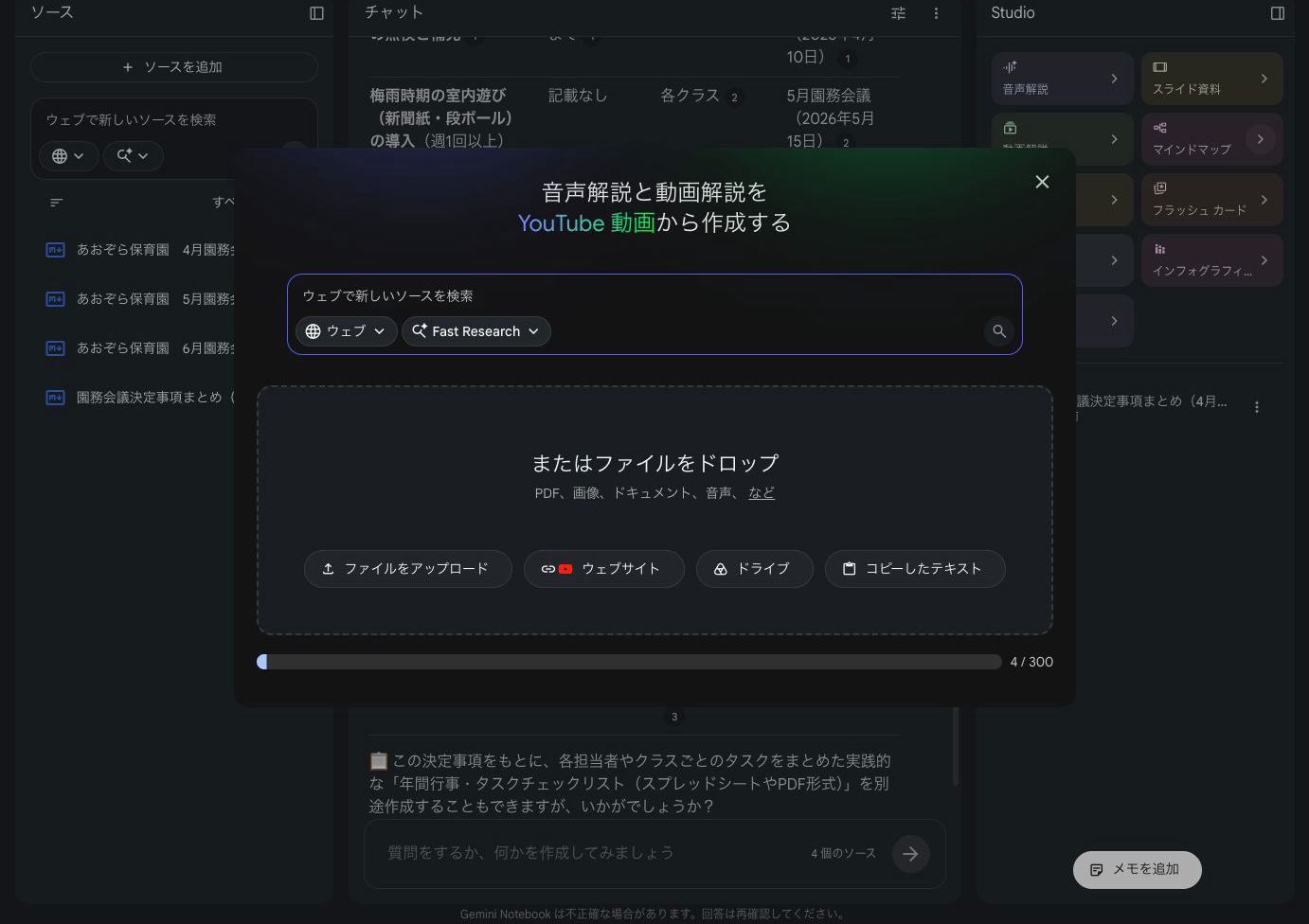Click the Drive icon on ドライブ button
This screenshot has height=924, width=1309.
point(720,569)
